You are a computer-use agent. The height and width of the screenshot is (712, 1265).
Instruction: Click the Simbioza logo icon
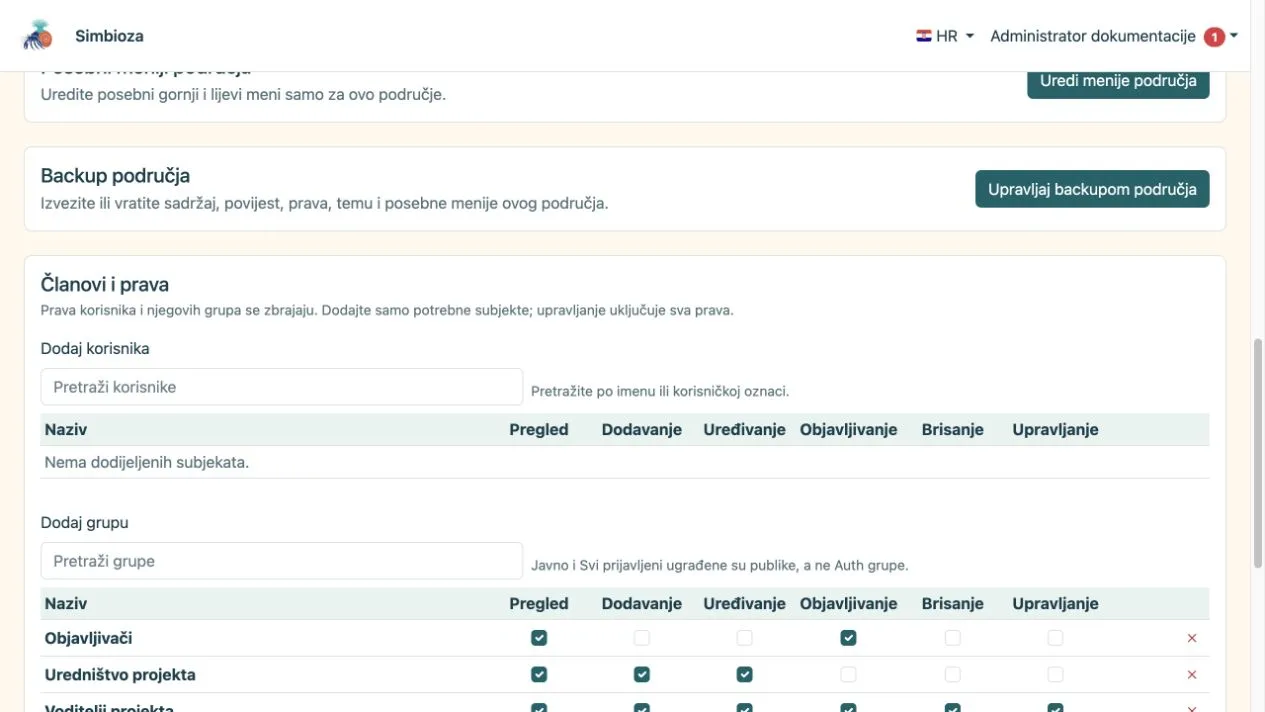[x=38, y=35]
